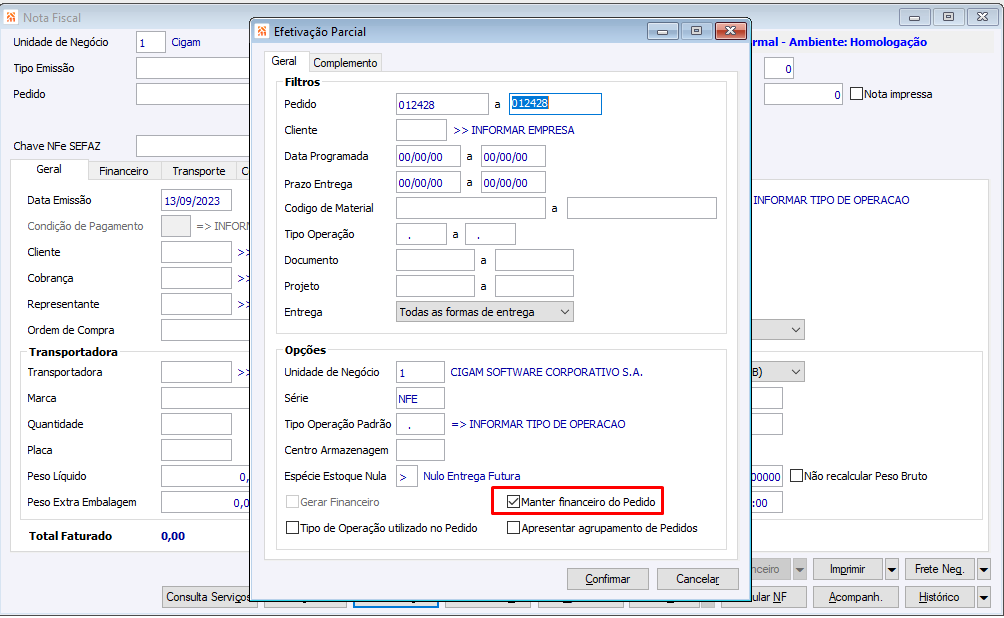Open the Entrega delivery forms dropdown

coord(485,312)
